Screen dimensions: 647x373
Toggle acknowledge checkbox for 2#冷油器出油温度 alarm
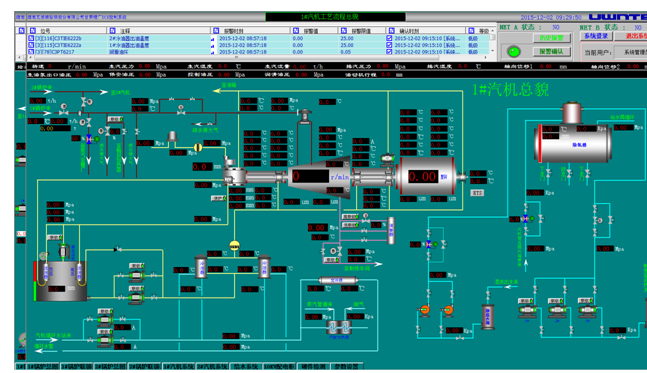click(x=389, y=38)
